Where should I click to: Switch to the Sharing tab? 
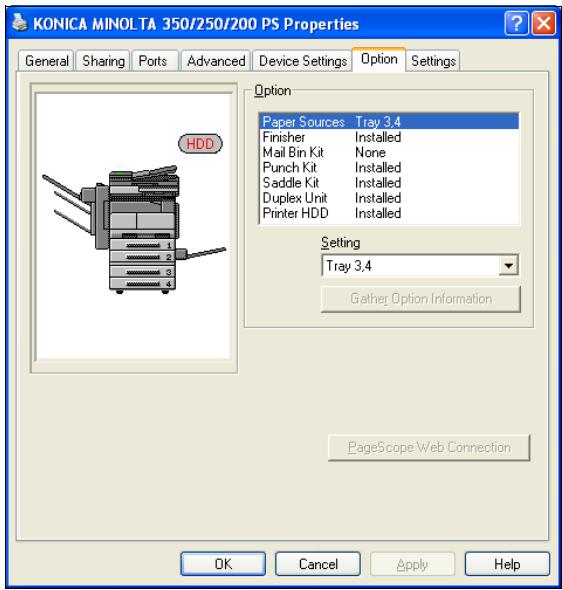103,61
